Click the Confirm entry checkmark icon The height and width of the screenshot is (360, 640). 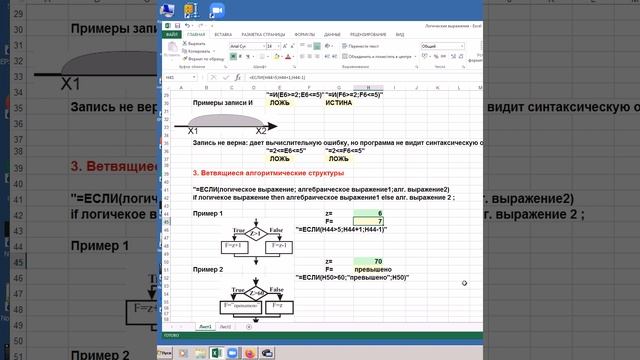226,77
